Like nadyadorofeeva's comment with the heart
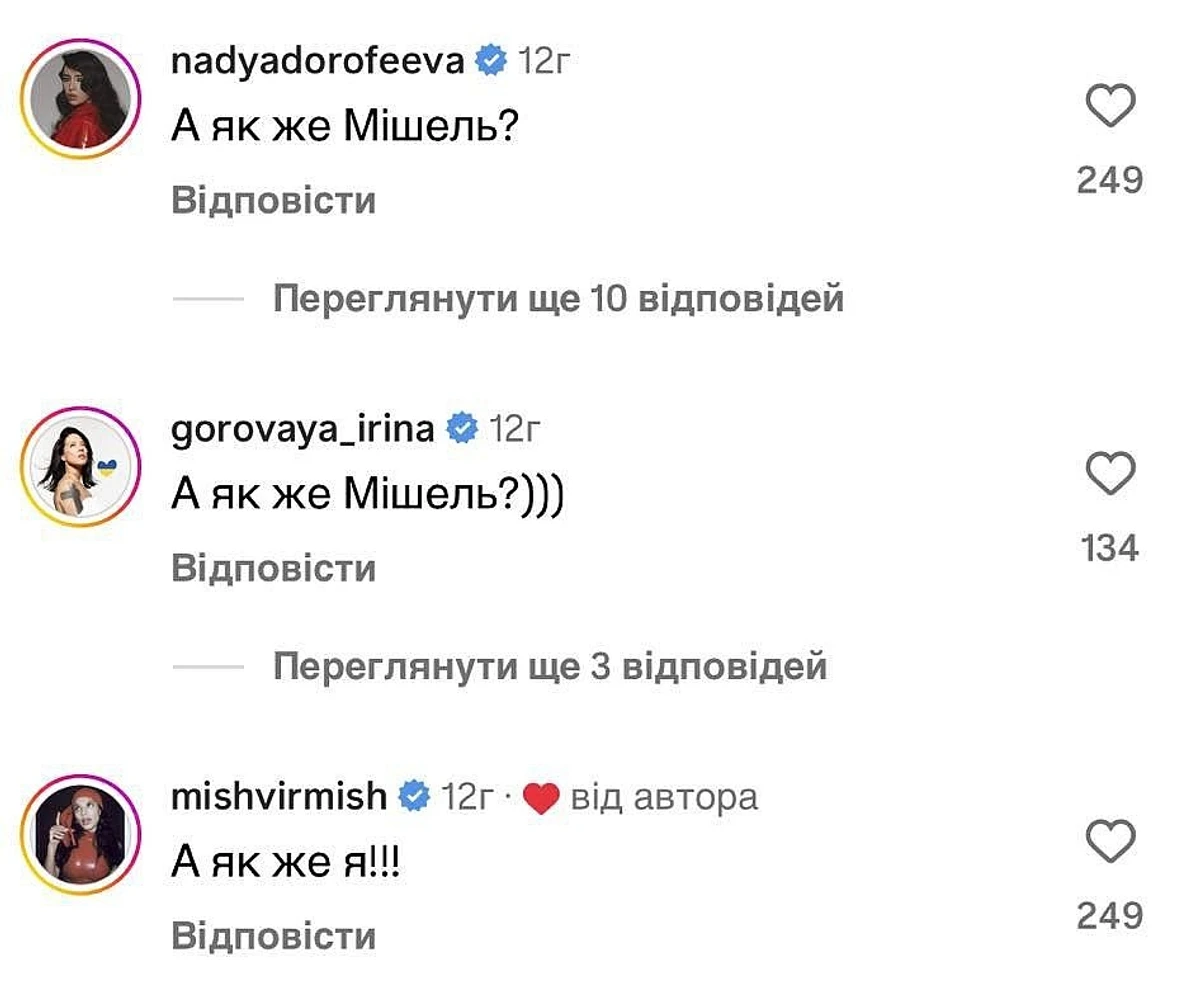The height and width of the screenshot is (1002, 1200). pos(1110,106)
